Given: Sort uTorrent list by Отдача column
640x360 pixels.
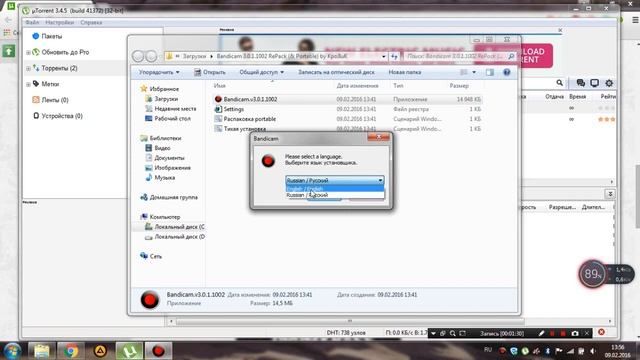Looking at the screenshot, I should (x=554, y=97).
